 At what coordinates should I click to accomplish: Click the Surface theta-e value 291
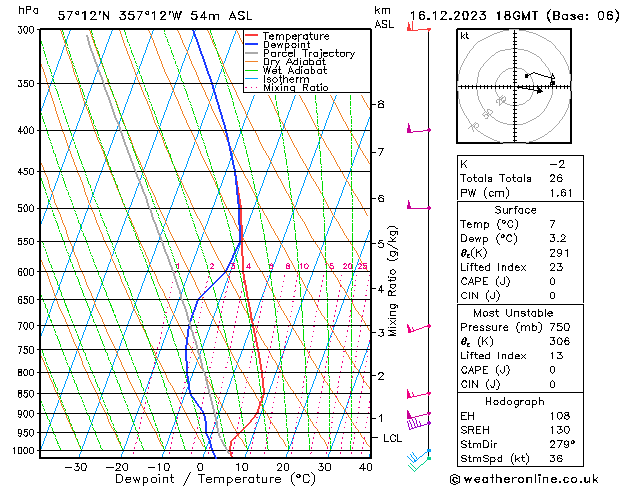[x=560, y=253]
